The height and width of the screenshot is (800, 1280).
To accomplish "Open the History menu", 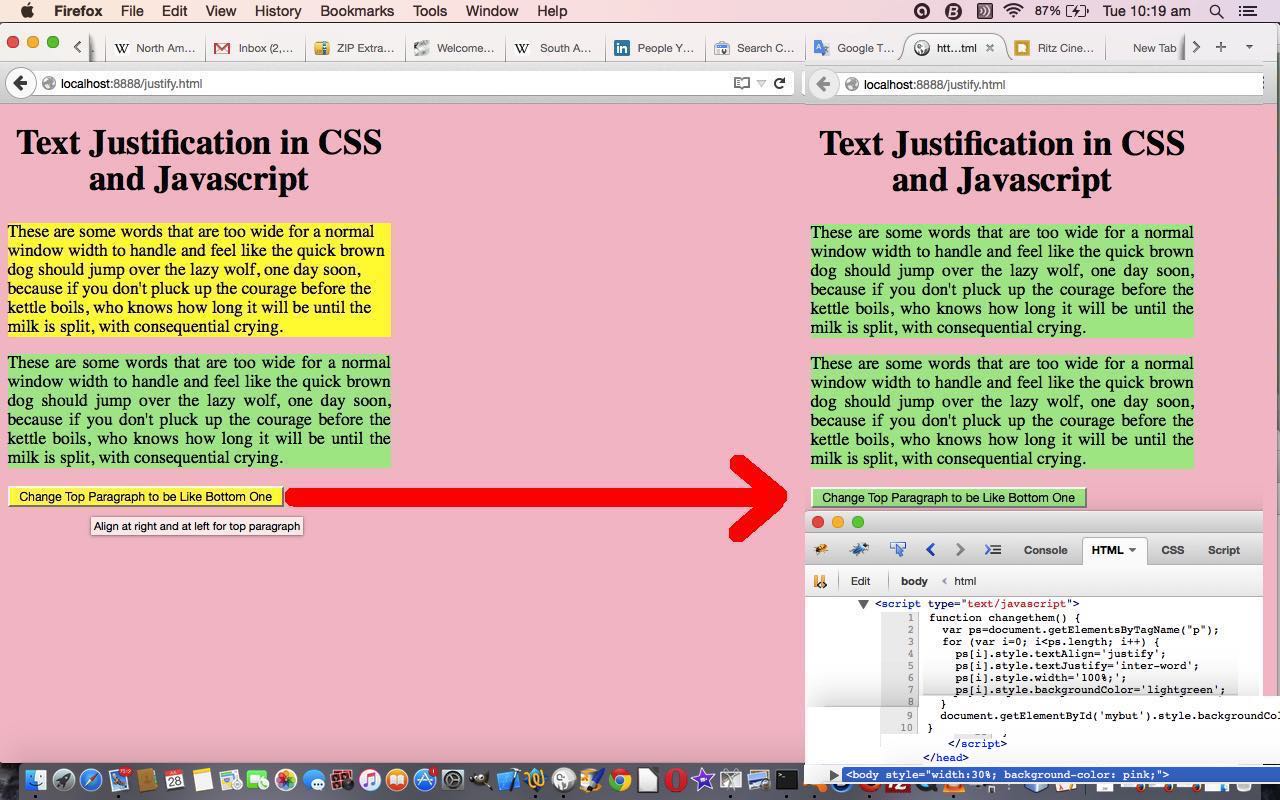I will 277,11.
